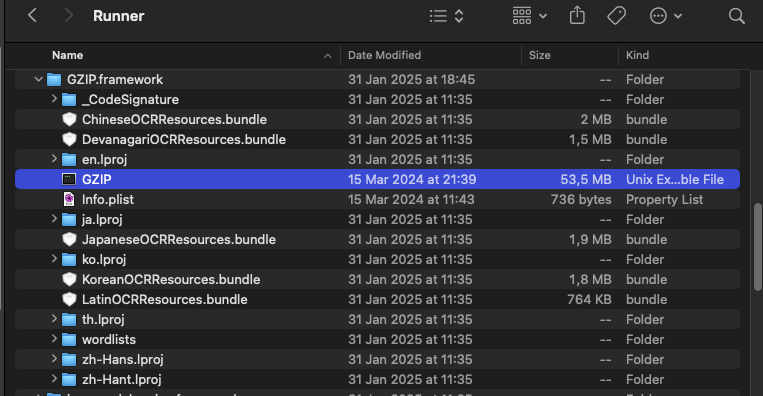Viewport: 763px width, 396px height.
Task: Click the vertical scrollbar thumb
Action: click(758, 247)
